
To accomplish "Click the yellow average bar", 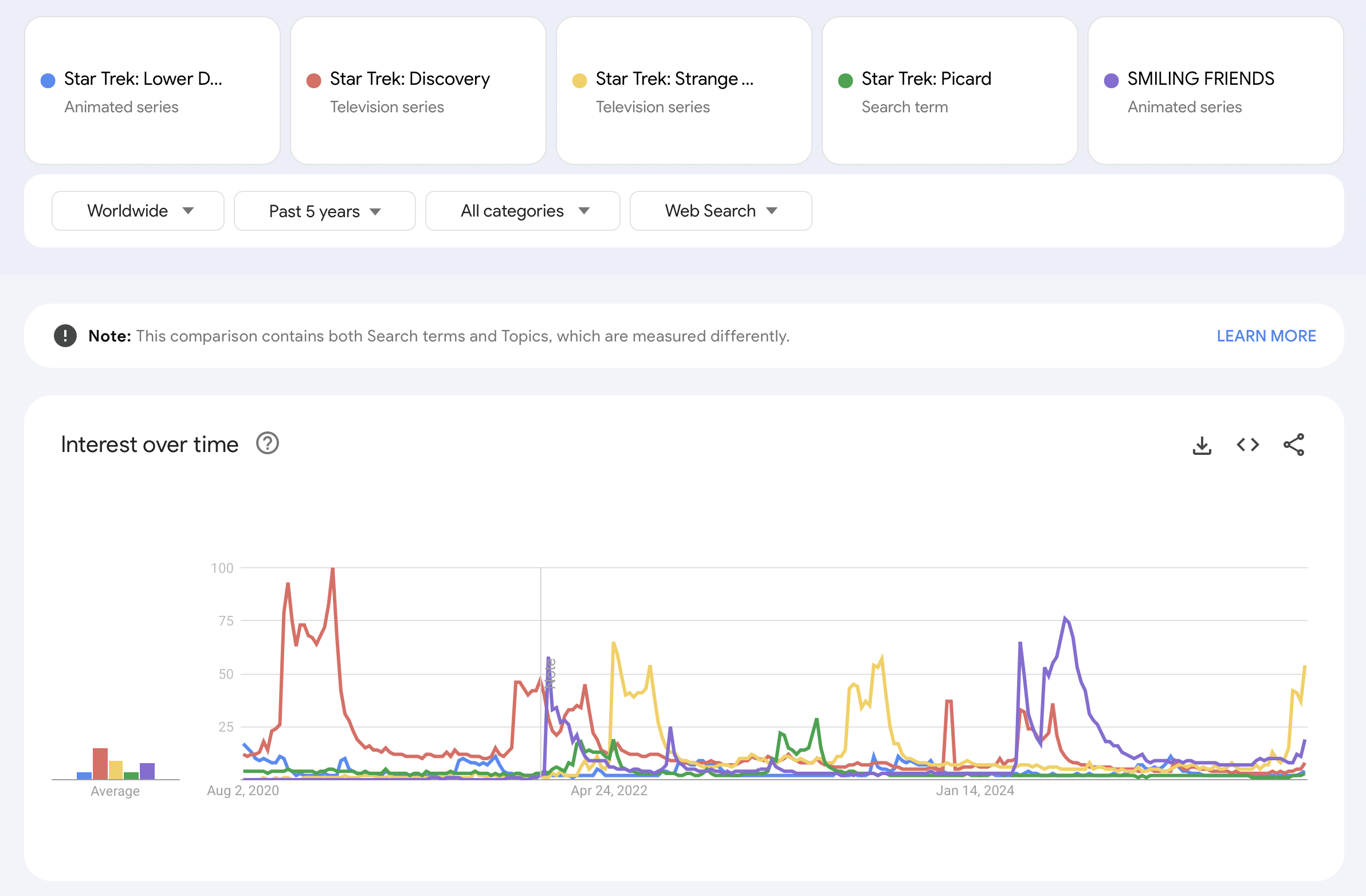I will coord(116,770).
